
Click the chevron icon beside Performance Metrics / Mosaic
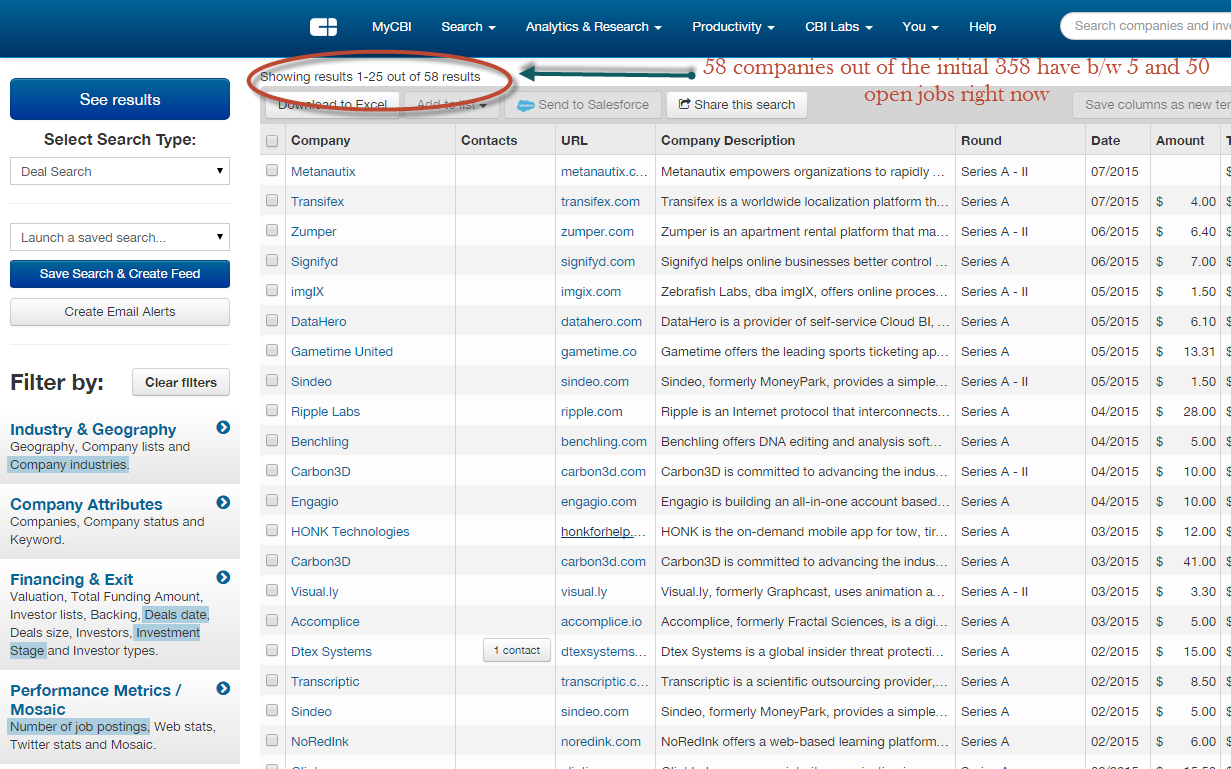(222, 688)
